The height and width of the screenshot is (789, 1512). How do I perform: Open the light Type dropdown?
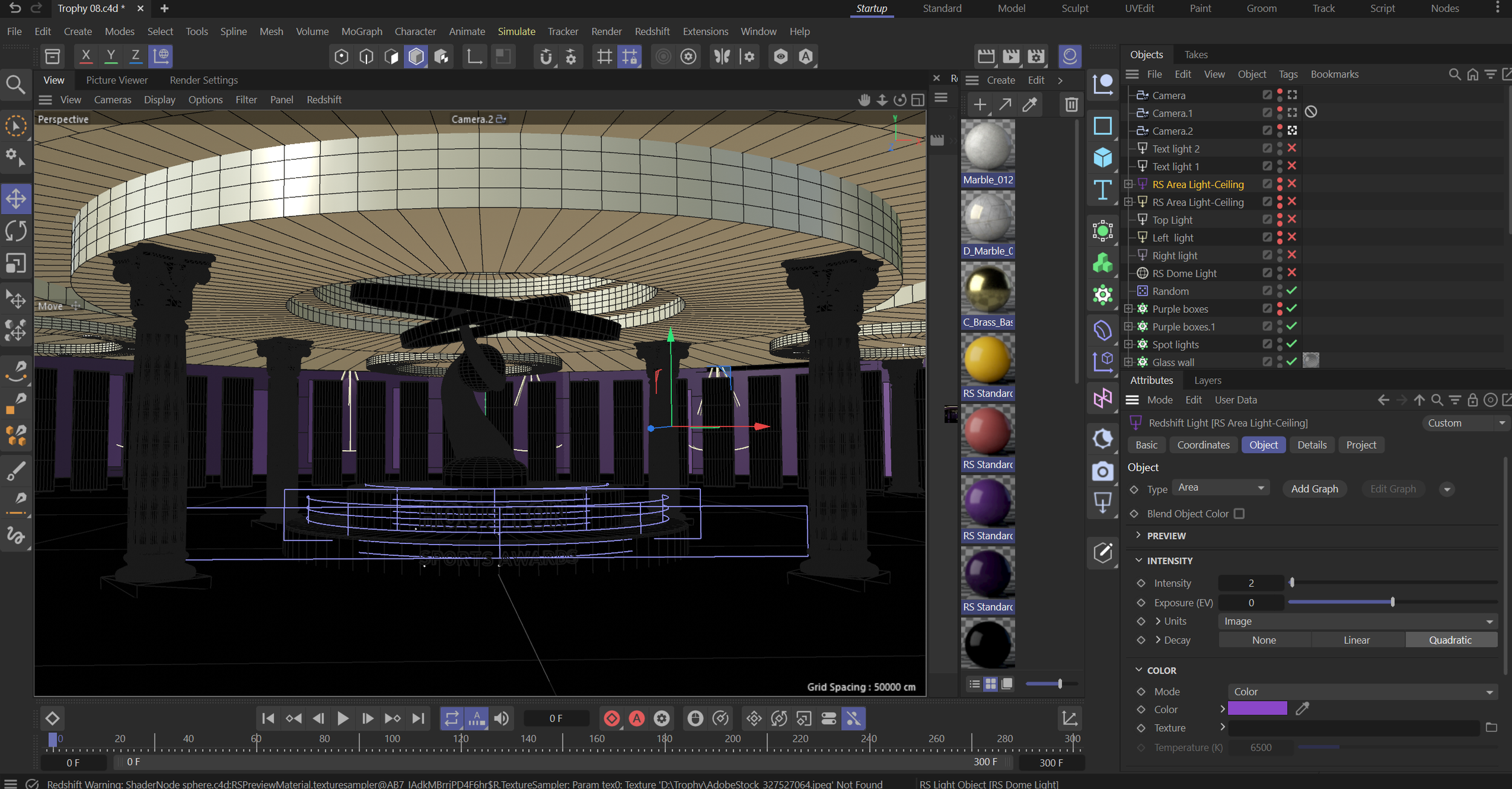[x=1220, y=488]
